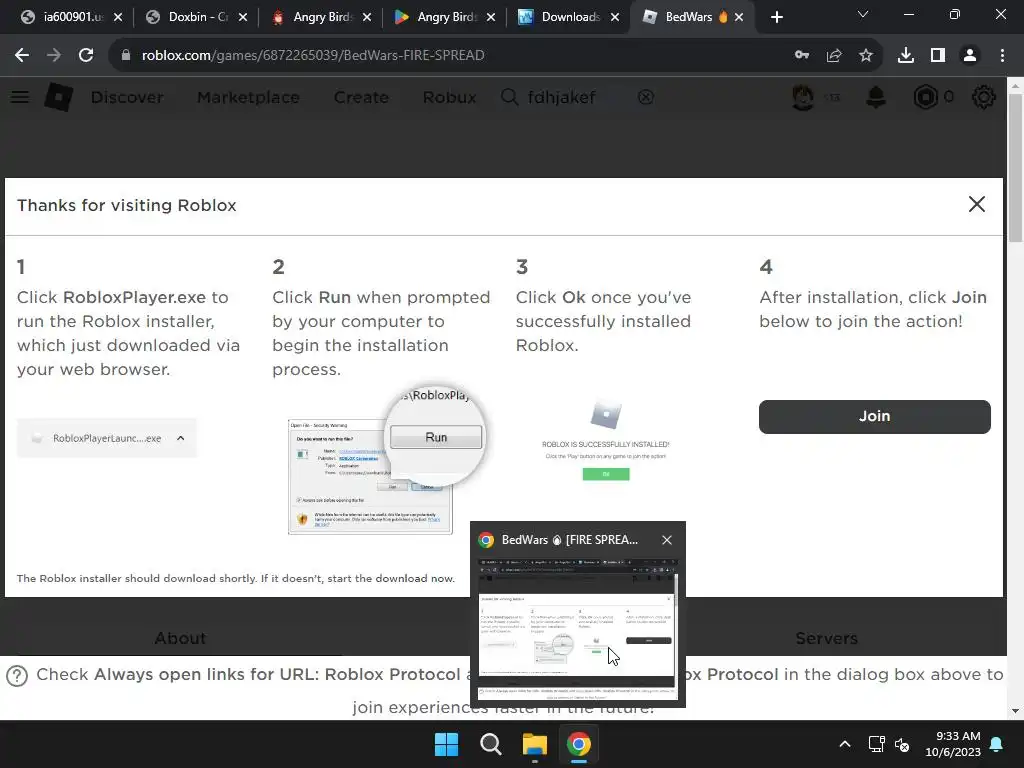
Task: Open Discover in Roblox navigation
Action: 127,97
